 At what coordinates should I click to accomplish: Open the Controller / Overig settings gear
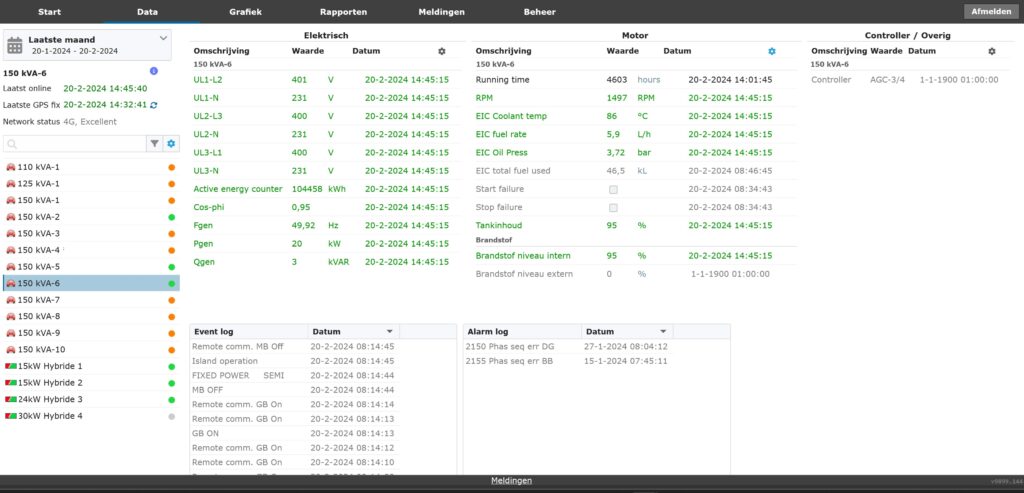992,51
